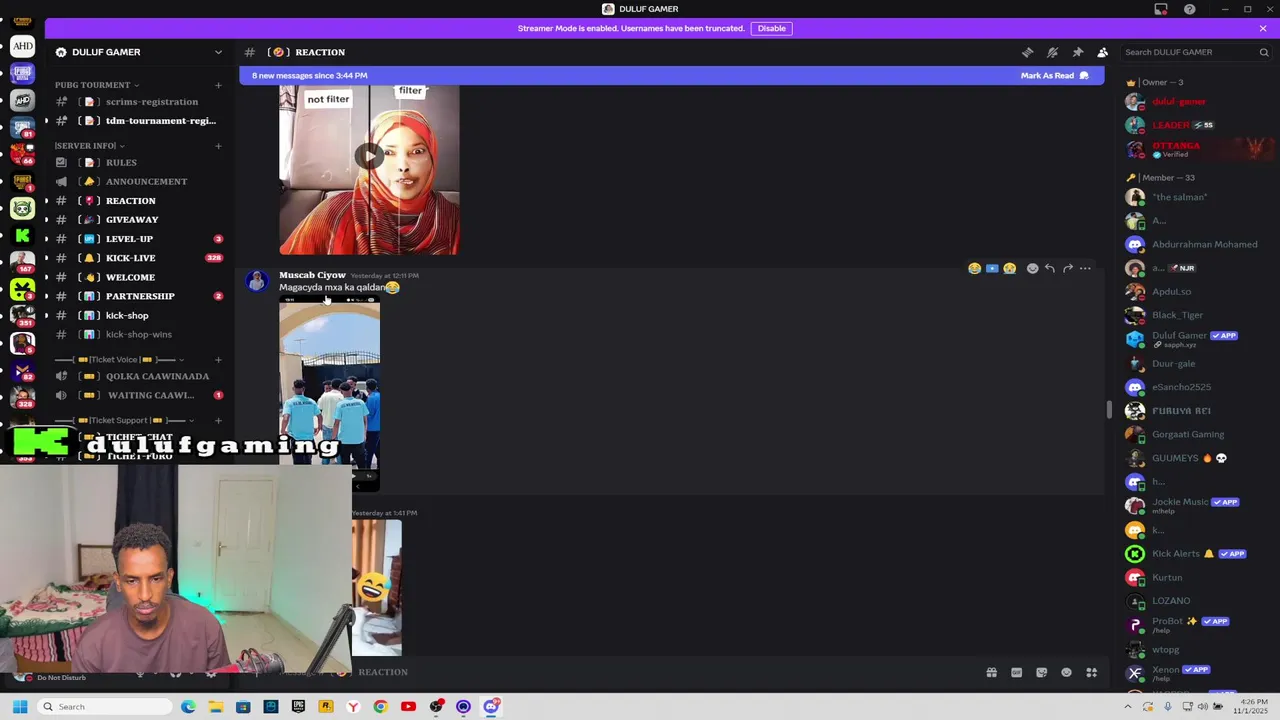Dismiss the Streamer Mode banner
The image size is (1280, 720).
tap(1263, 28)
